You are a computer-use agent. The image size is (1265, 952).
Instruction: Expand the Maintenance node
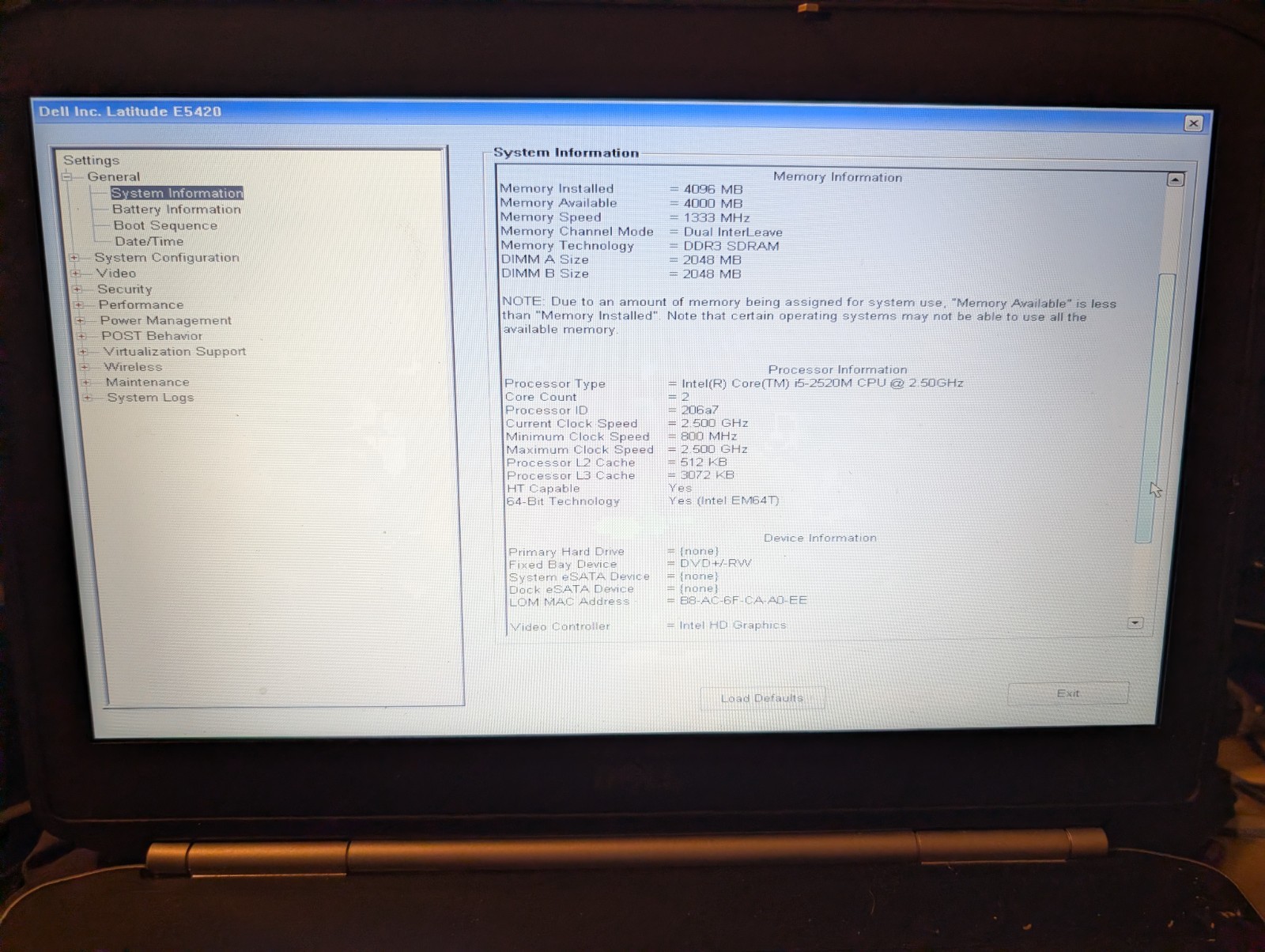click(85, 383)
